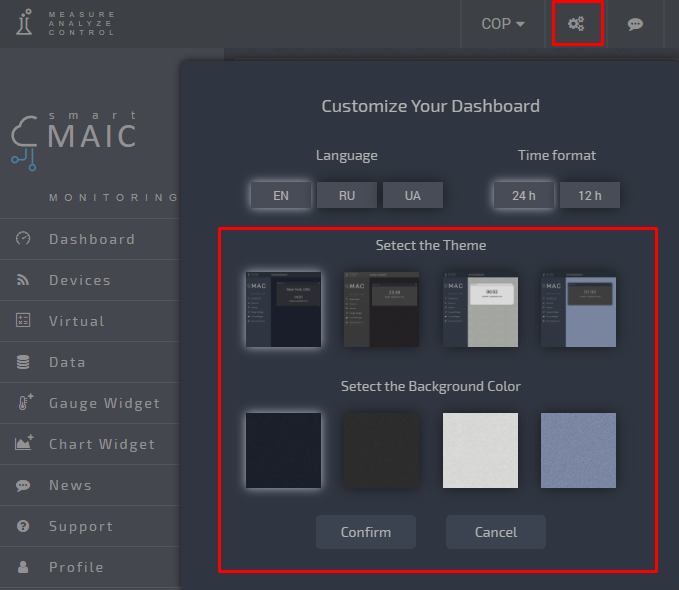Select UA language option

[x=413, y=195]
